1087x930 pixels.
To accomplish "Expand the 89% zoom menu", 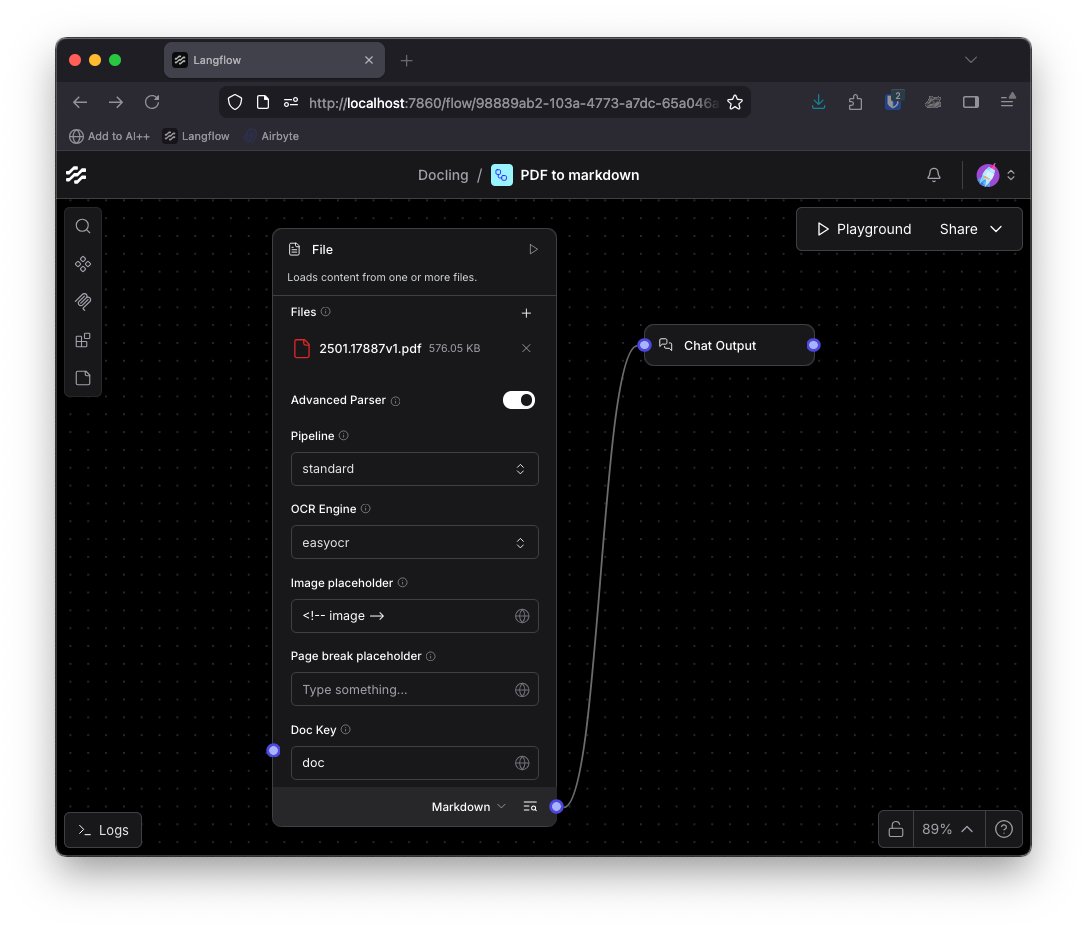I will [x=948, y=829].
